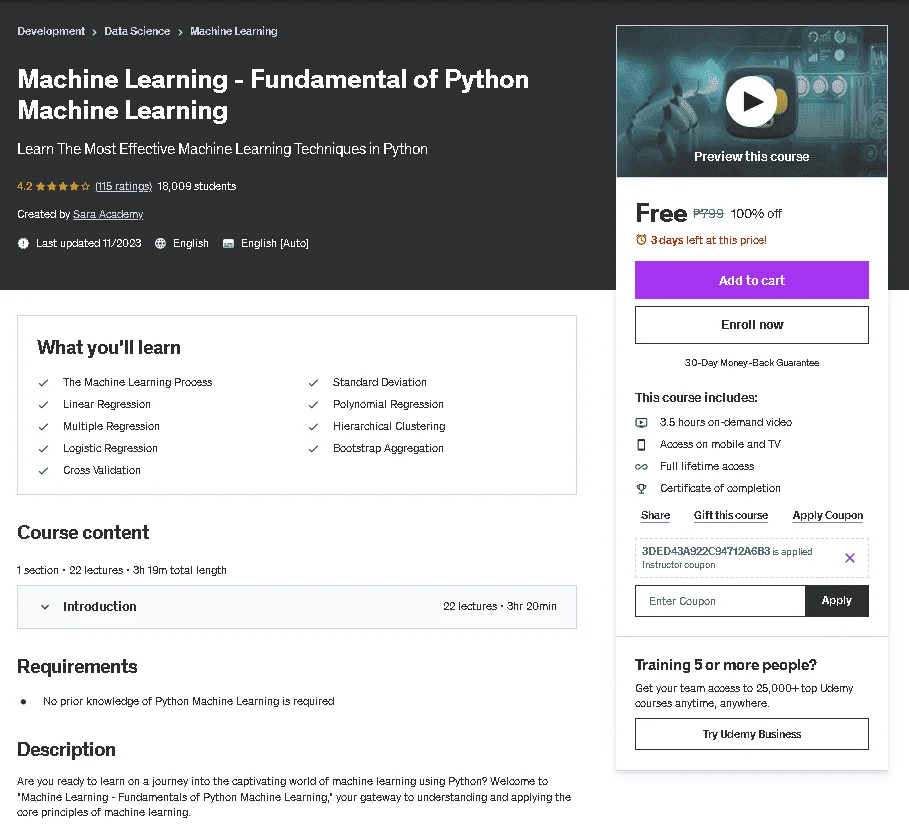The image size is (909, 831).
Task: Click the 3DED43A922C94712A6B3 coupon code
Action: tap(706, 551)
